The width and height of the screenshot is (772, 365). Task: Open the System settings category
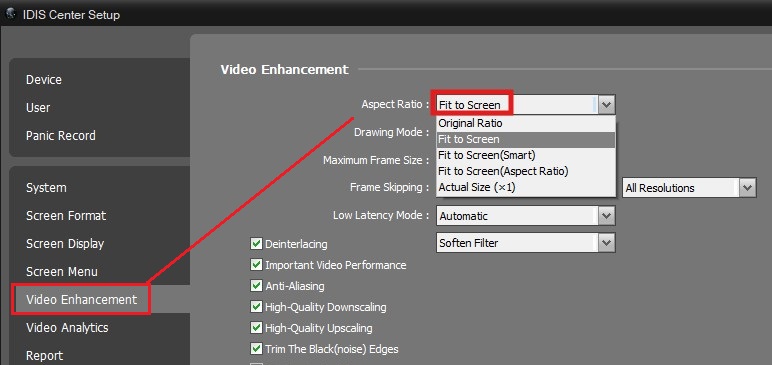pyautogui.click(x=46, y=188)
